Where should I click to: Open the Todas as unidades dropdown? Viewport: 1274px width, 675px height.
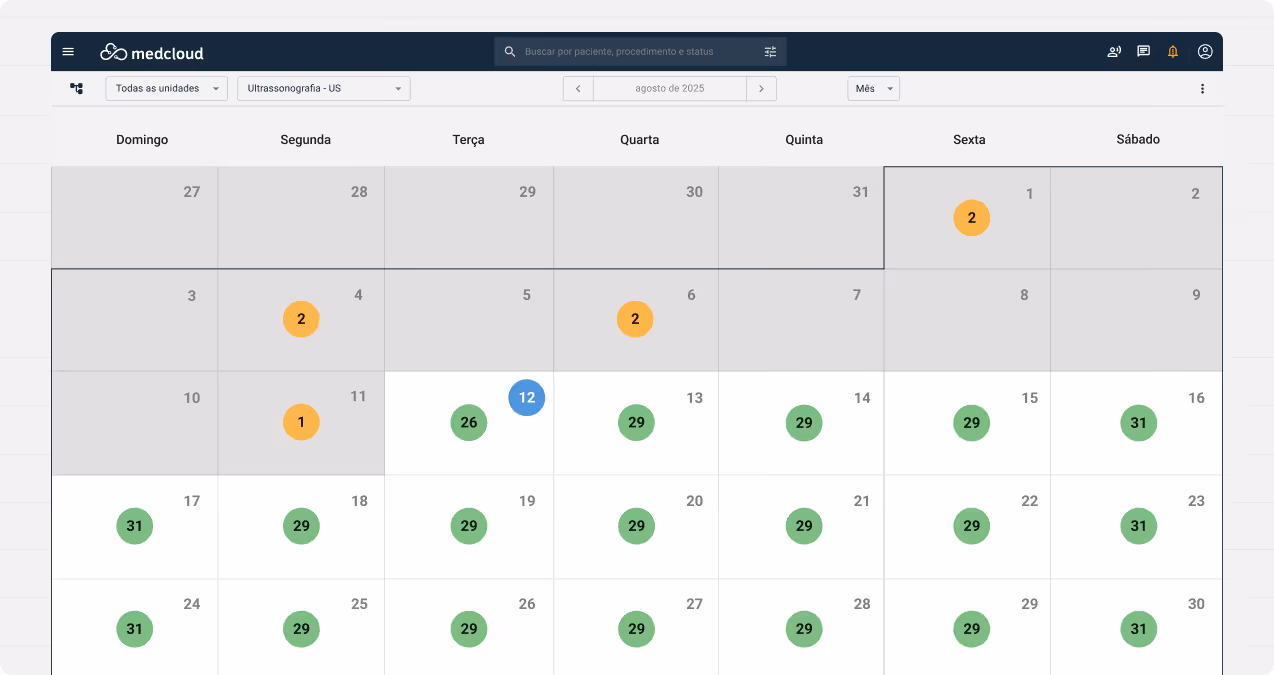click(x=166, y=88)
